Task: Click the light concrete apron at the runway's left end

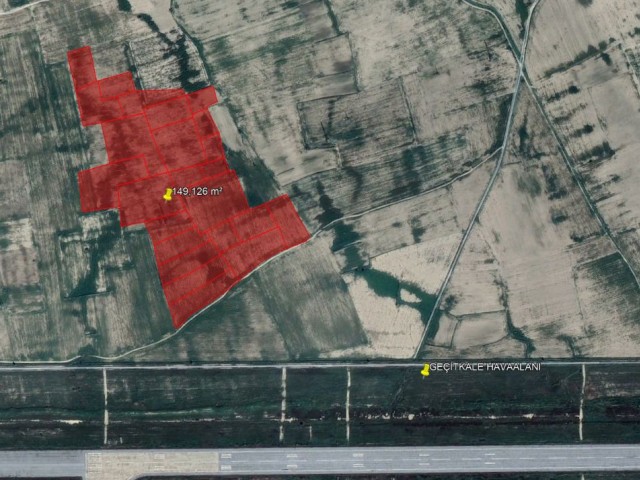Action: coord(152,464)
